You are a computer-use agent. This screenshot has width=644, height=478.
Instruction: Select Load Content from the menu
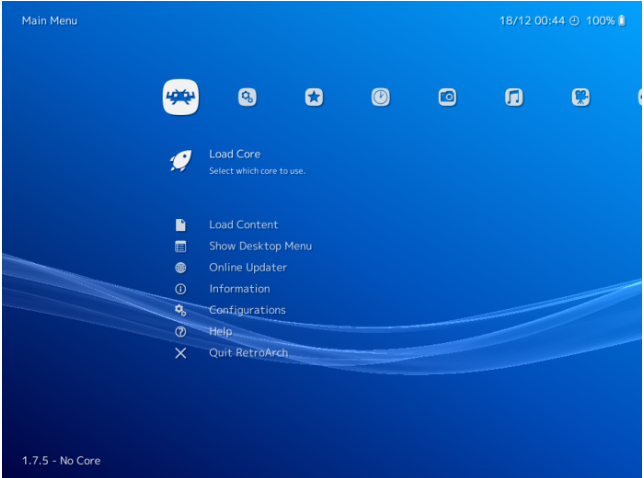coord(244,225)
